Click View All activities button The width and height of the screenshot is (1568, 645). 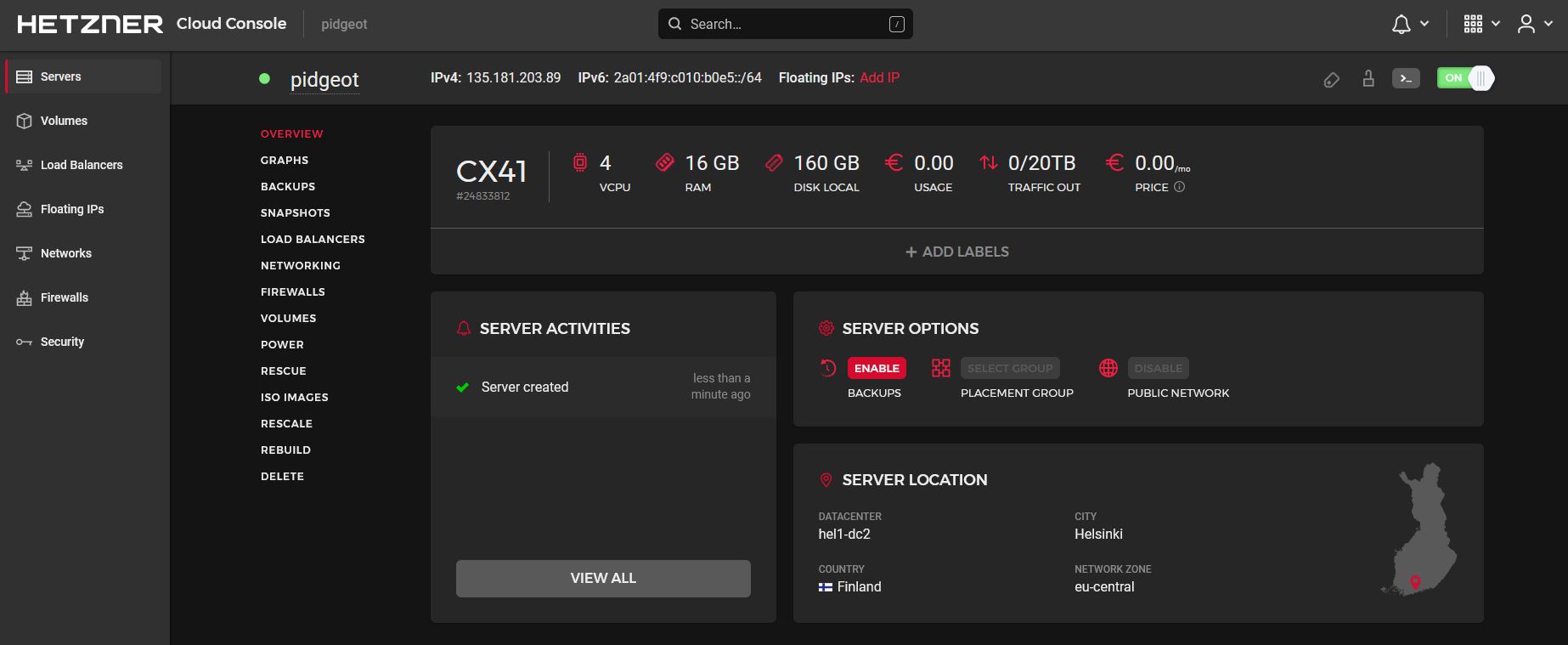[603, 578]
